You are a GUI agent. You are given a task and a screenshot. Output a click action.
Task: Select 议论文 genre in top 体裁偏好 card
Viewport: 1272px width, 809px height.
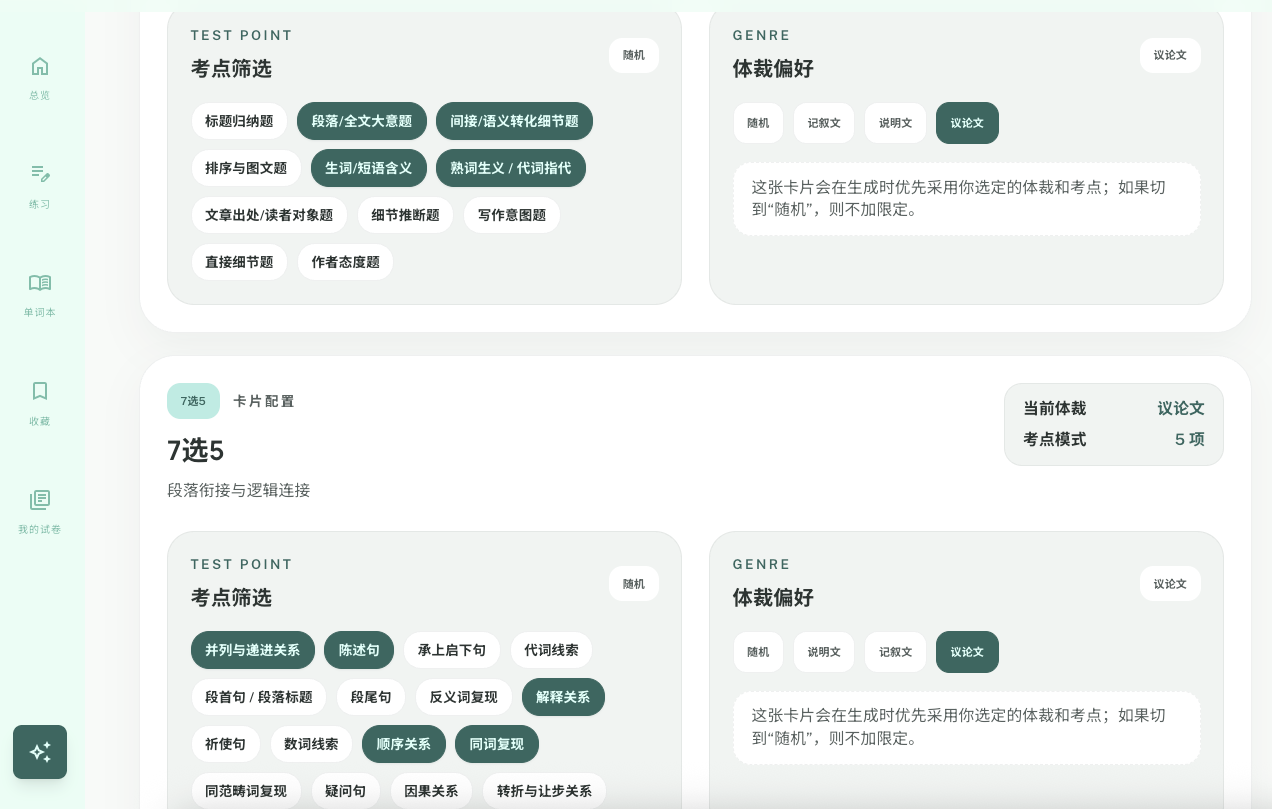point(967,123)
